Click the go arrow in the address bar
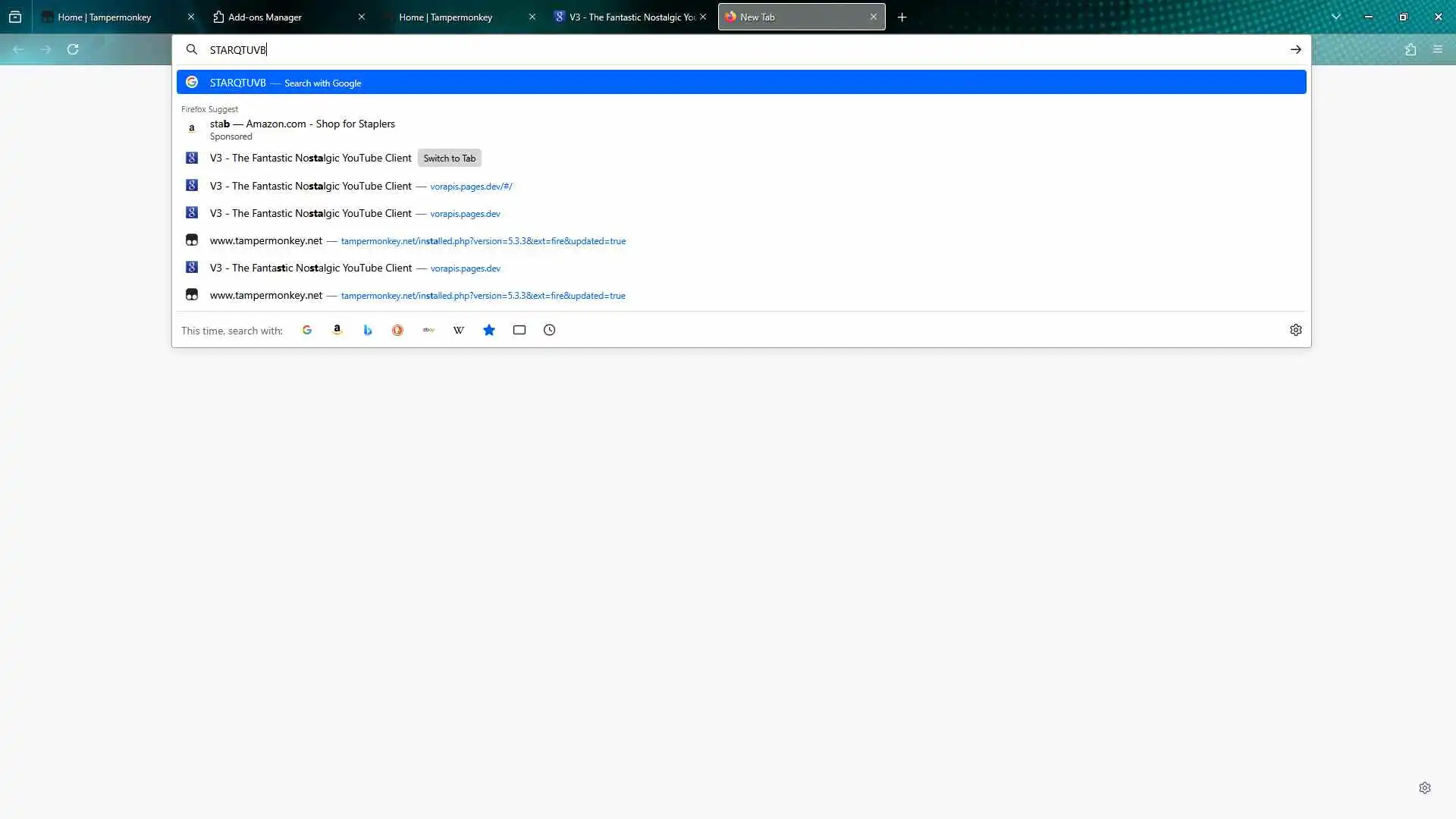This screenshot has height=819, width=1456. pos(1295,49)
